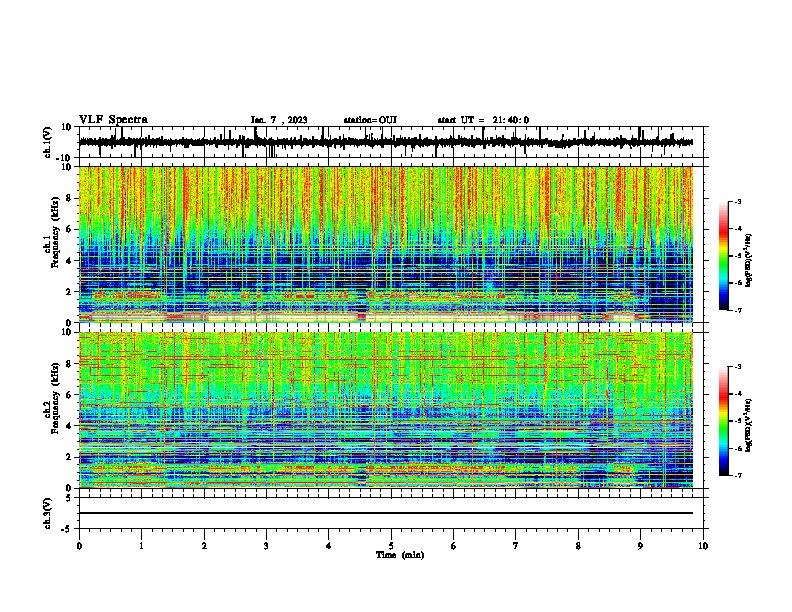Click the '9' tick on the Time axis
Image resolution: width=792 pixels, height=612 pixels.
(640, 546)
